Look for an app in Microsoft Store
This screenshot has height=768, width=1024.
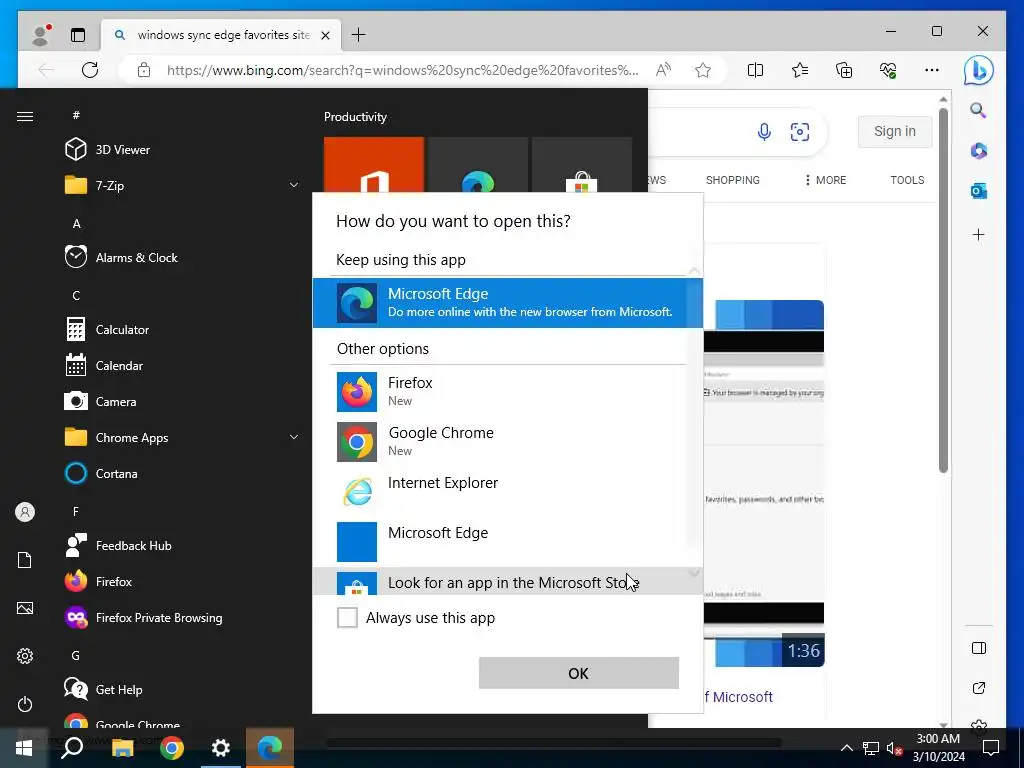coord(507,581)
